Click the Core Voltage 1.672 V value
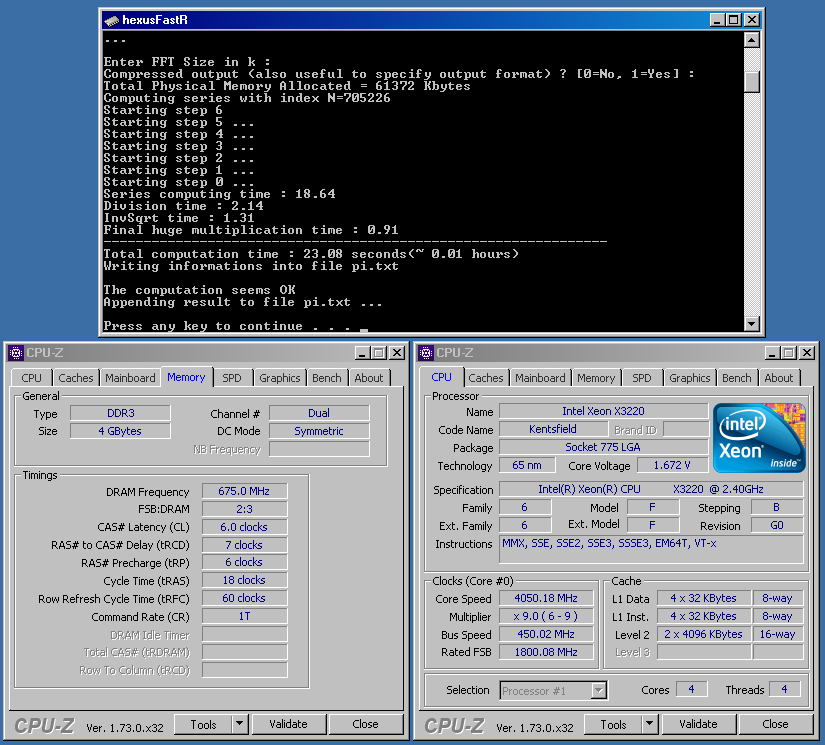The width and height of the screenshot is (825, 745). click(x=672, y=465)
